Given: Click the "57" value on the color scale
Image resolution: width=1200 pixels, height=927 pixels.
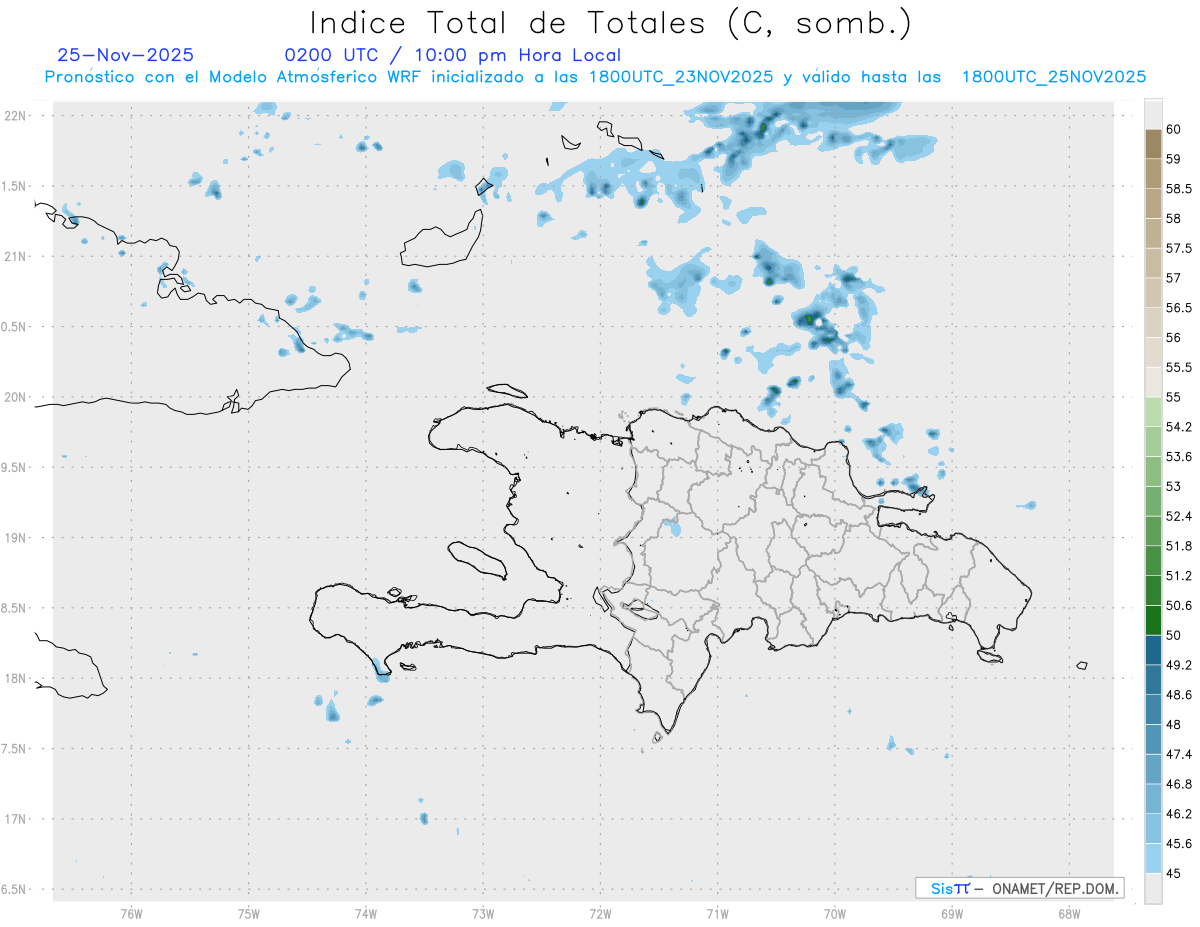Looking at the screenshot, I should pyautogui.click(x=1174, y=278).
